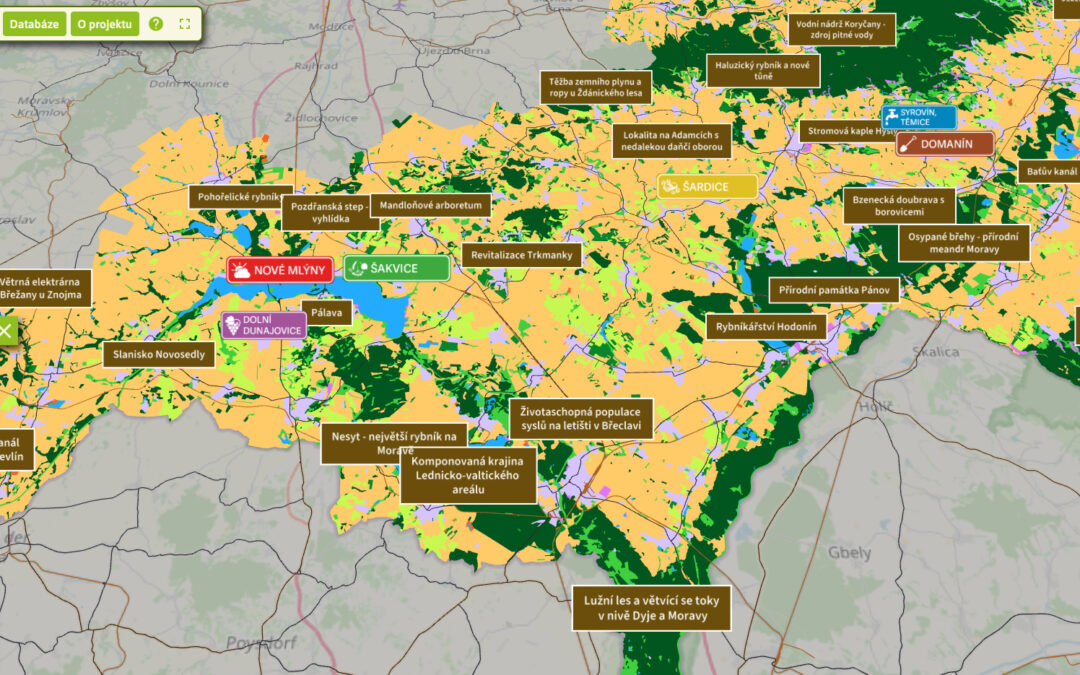This screenshot has width=1080, height=675.
Task: Click the shovel icon on Domanín
Action: [908, 144]
